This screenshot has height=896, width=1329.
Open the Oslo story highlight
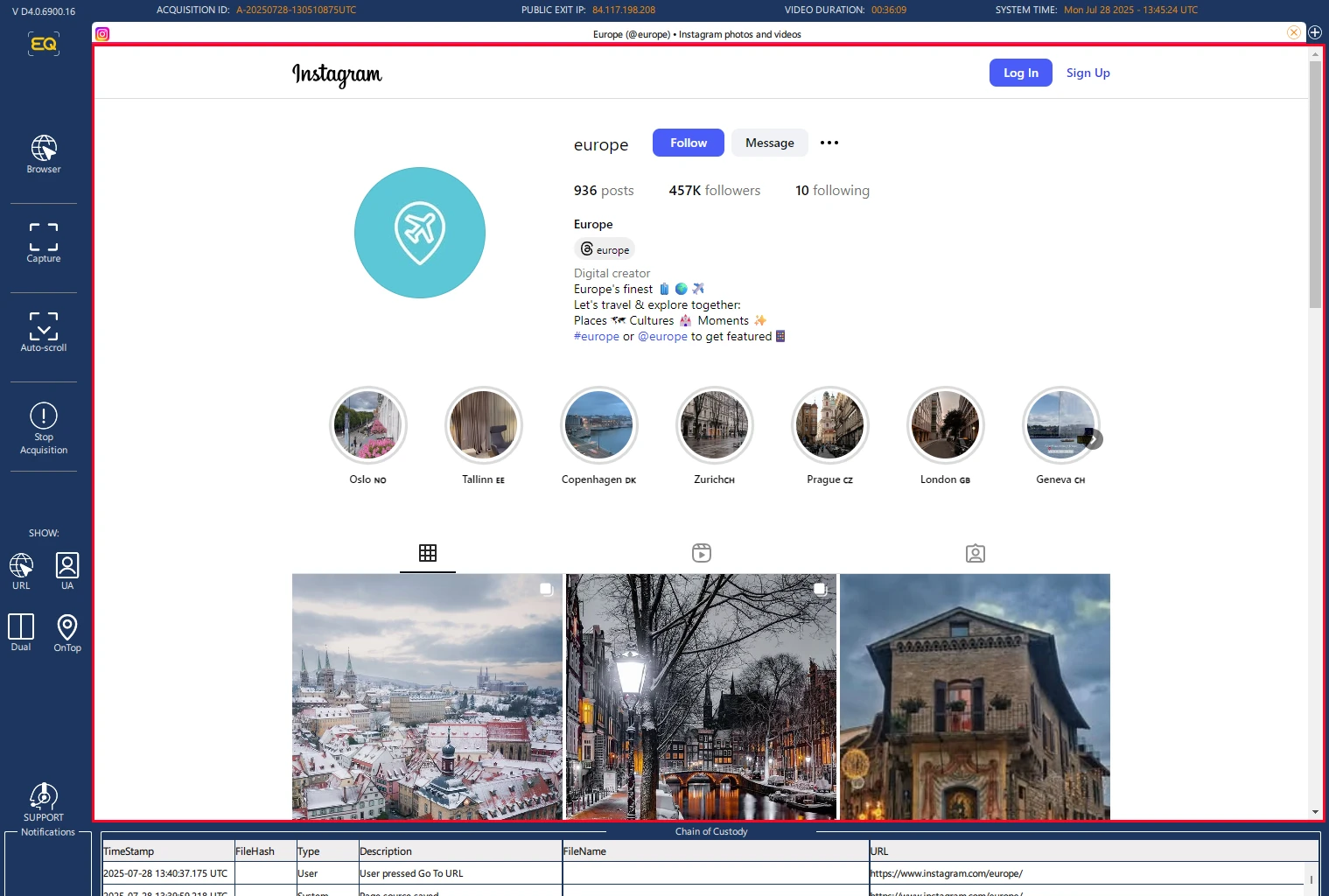(368, 425)
